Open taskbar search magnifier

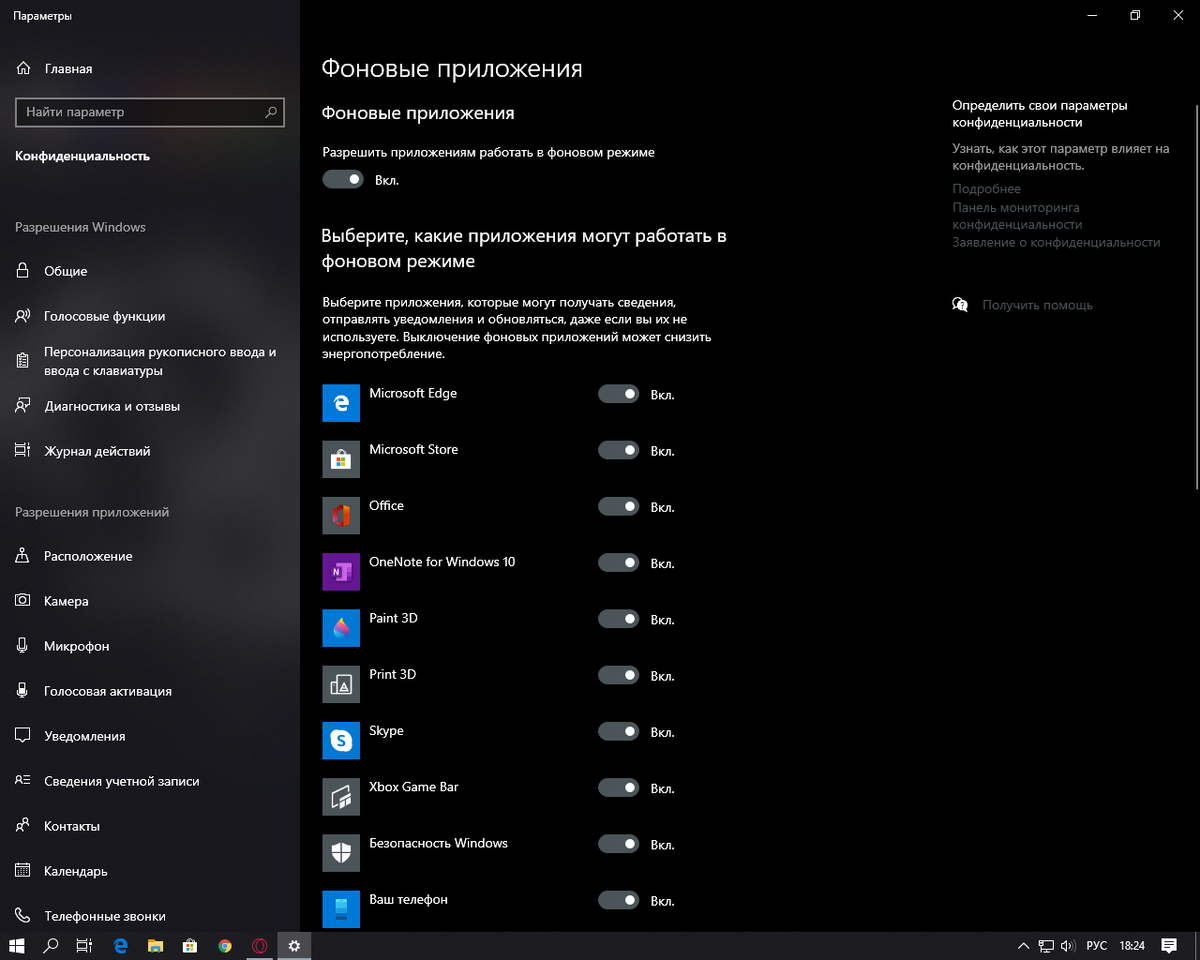pos(51,945)
